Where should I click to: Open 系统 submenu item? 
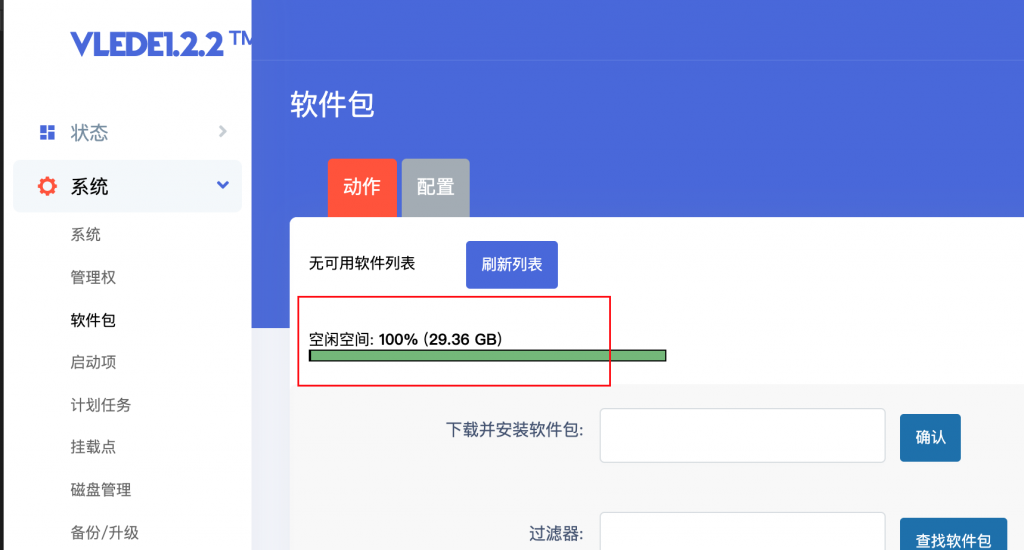tap(86, 235)
